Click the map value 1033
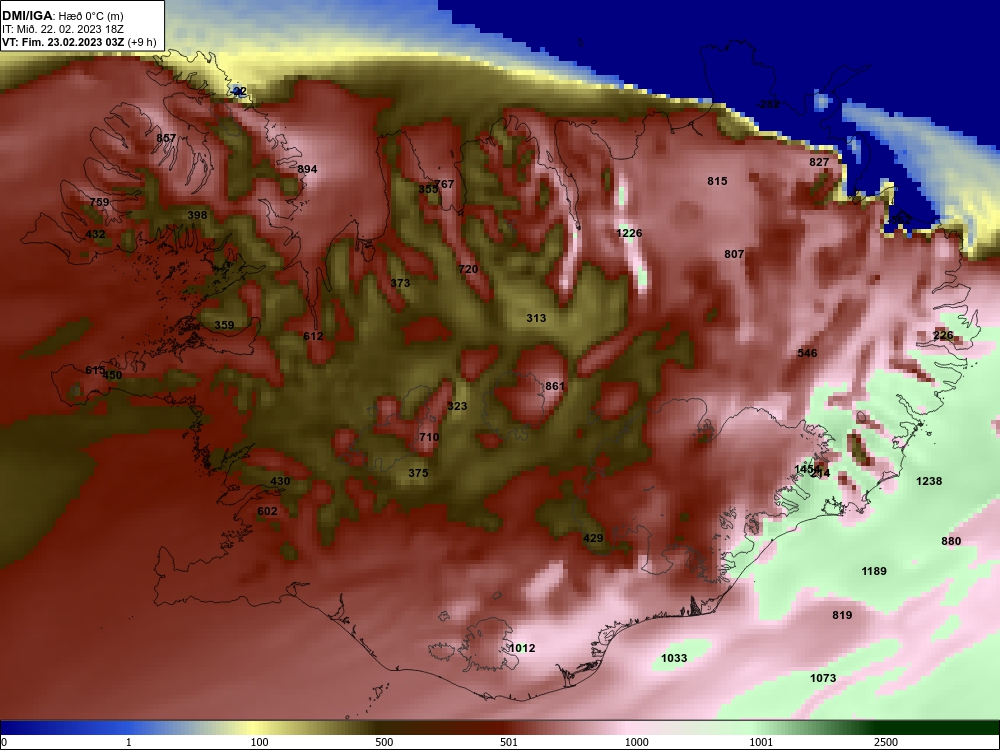 click(x=674, y=658)
